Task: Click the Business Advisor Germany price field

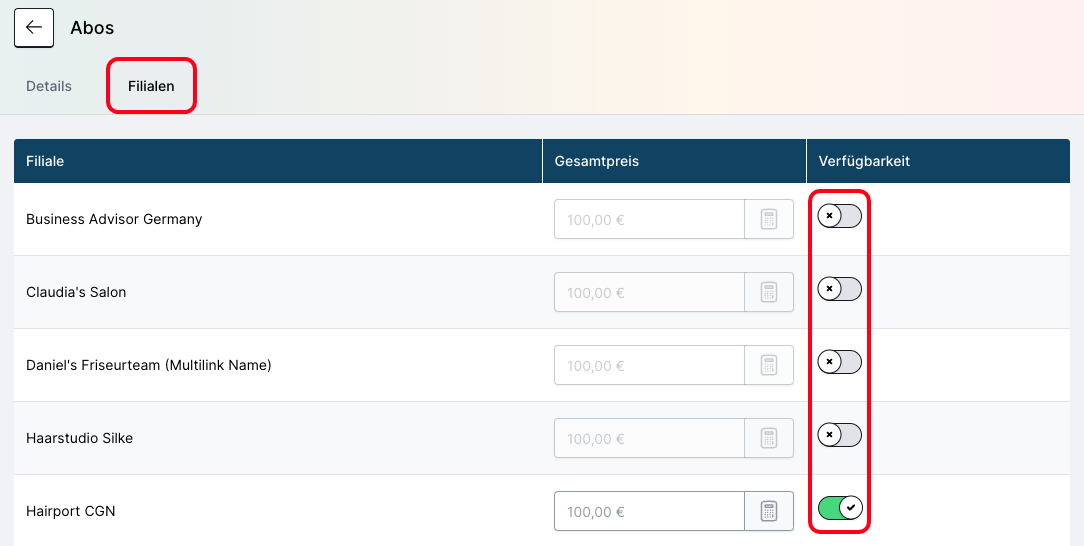Action: coord(649,219)
